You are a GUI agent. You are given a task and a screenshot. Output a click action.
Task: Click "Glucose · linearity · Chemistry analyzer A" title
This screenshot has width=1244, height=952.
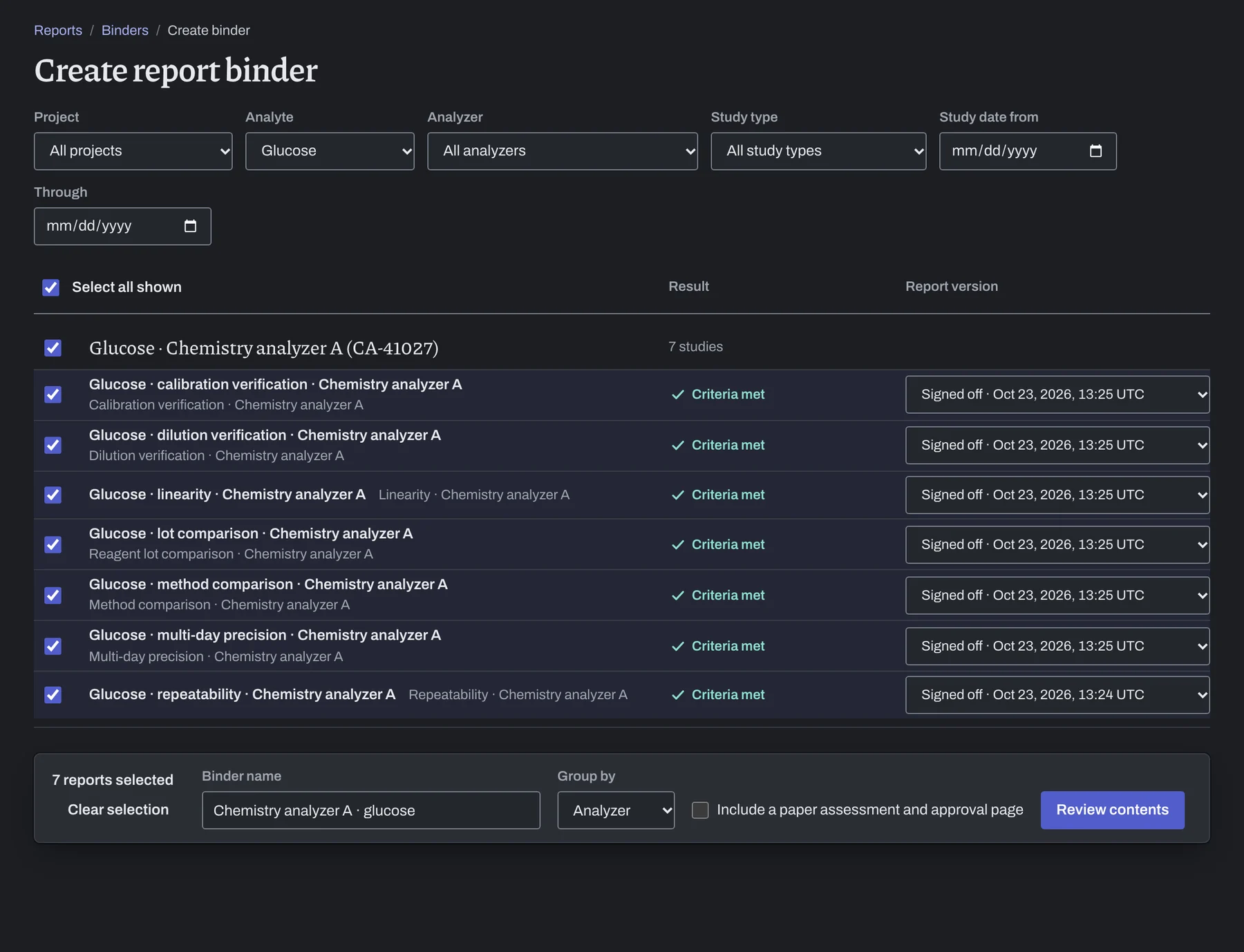click(227, 495)
